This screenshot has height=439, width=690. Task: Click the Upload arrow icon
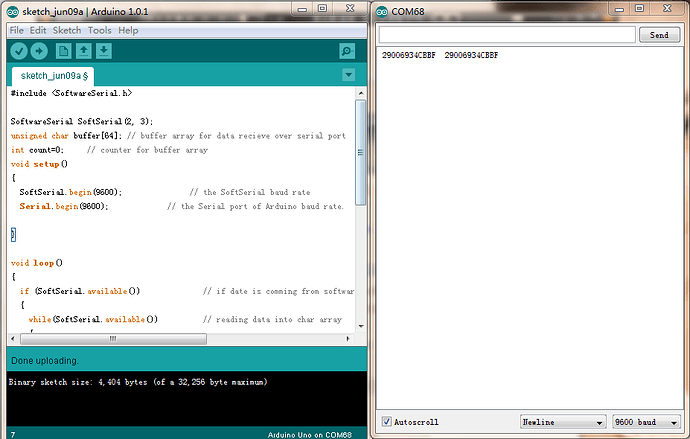[39, 51]
